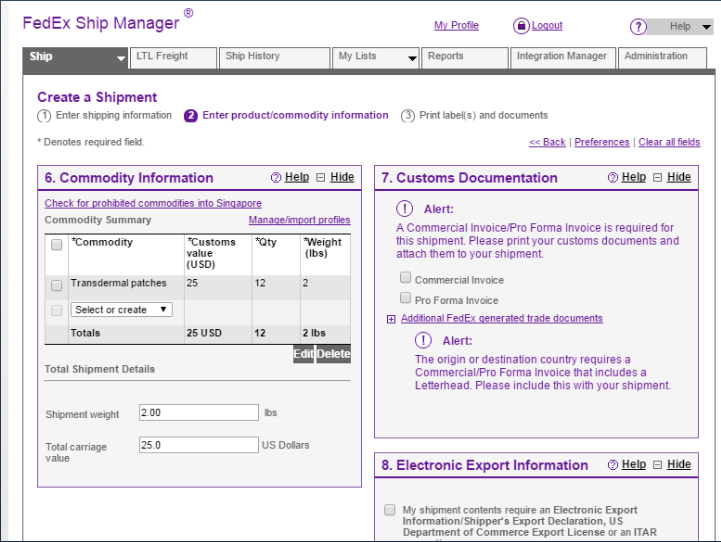
Task: Click the Clear all fields link
Action: tap(669, 142)
